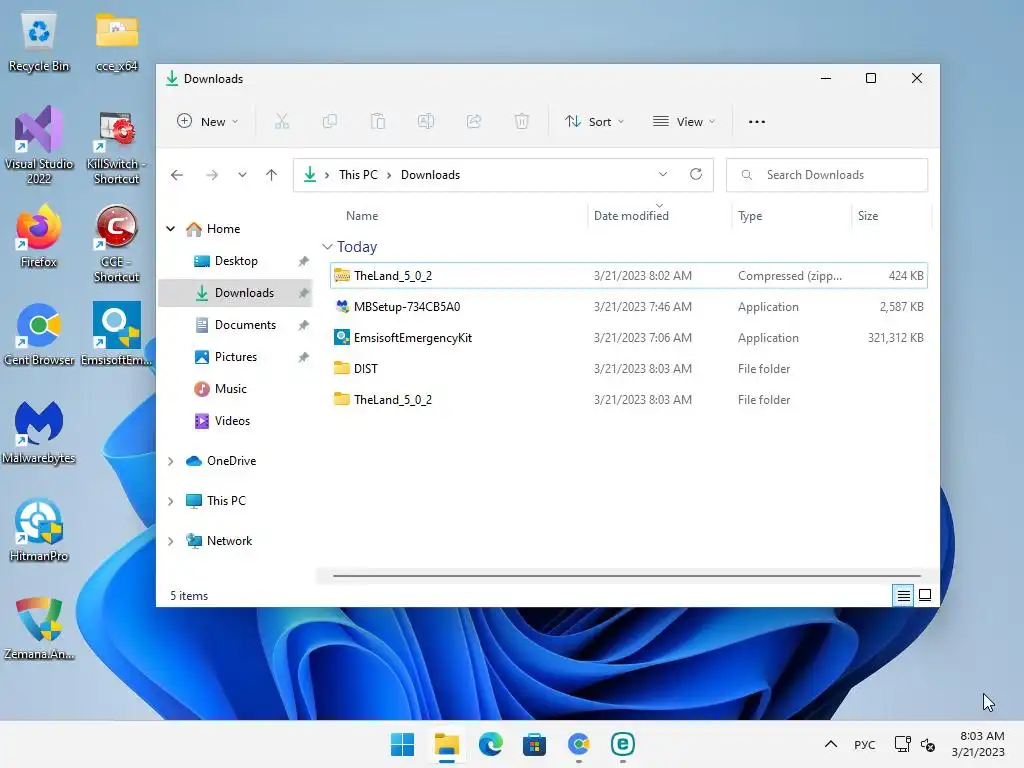The height and width of the screenshot is (768, 1024).
Task: Unpin Documents using its pin icon
Action: point(304,325)
